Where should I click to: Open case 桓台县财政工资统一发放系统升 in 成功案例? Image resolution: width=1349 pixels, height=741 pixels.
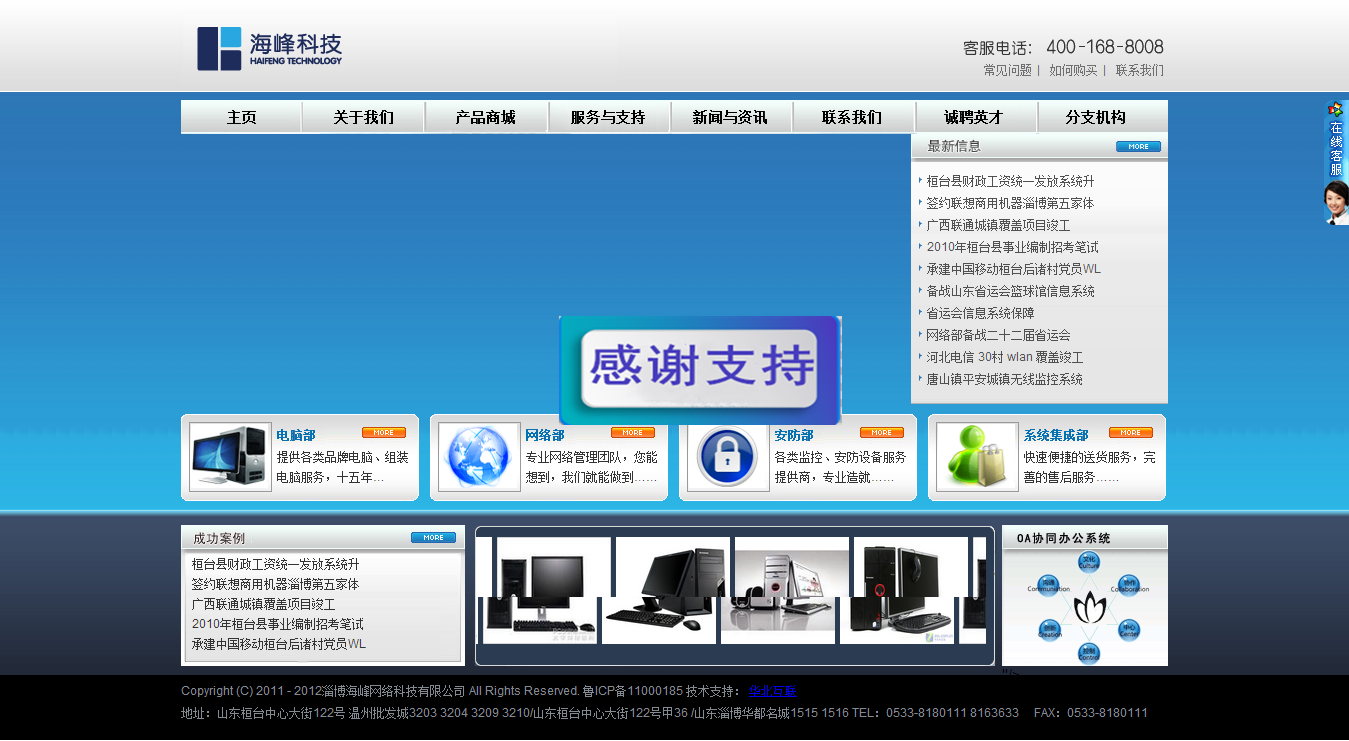click(276, 564)
